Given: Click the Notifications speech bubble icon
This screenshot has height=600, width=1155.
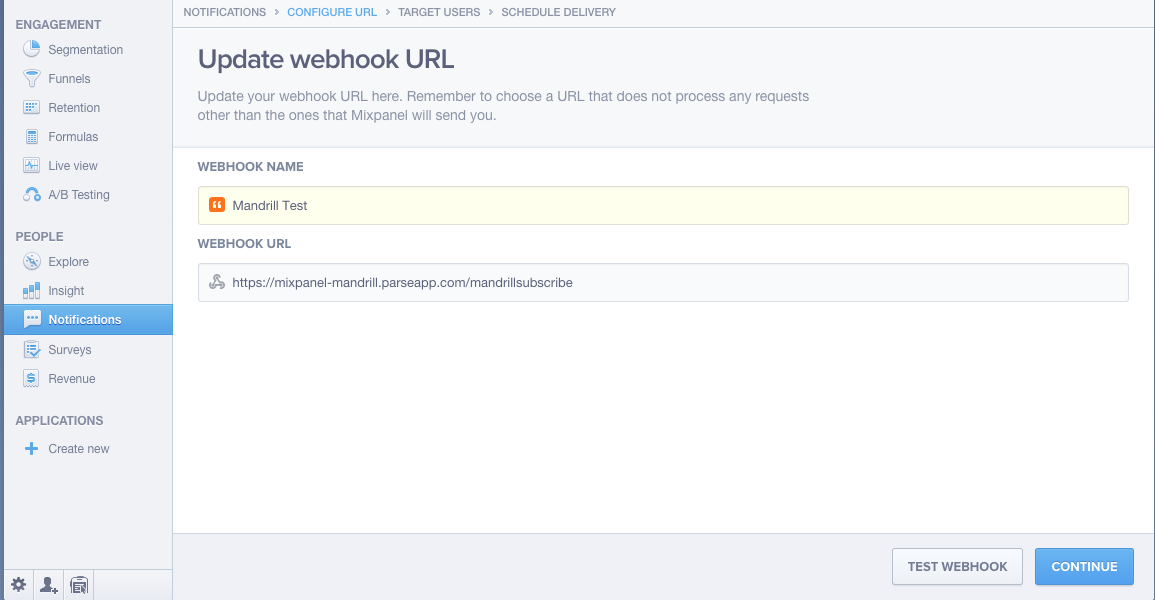Looking at the screenshot, I should pos(32,320).
